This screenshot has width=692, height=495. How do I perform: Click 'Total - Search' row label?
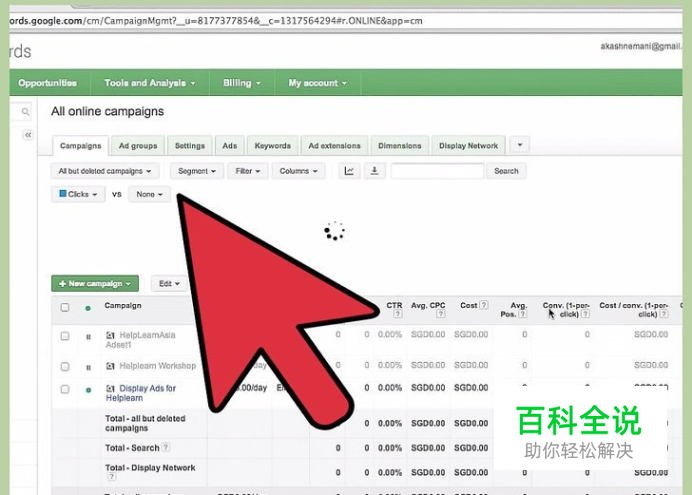(x=132, y=448)
